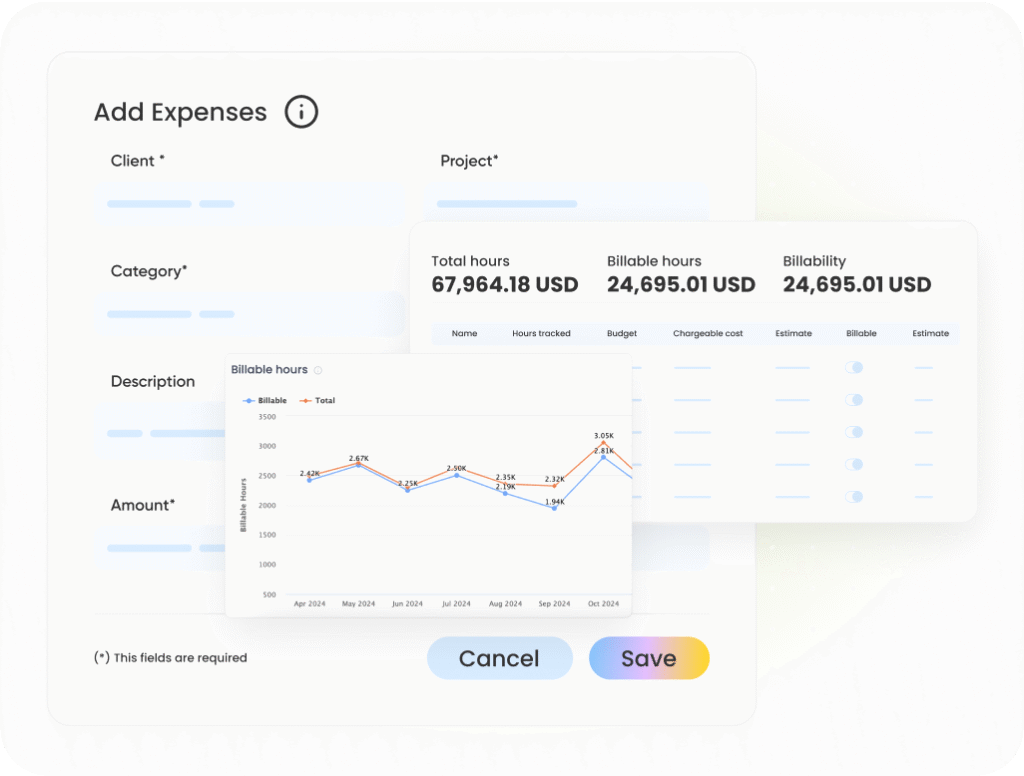Viewport: 1024px width, 776px height.
Task: Click the 3.05K data point on the Total line
Action: (603, 443)
